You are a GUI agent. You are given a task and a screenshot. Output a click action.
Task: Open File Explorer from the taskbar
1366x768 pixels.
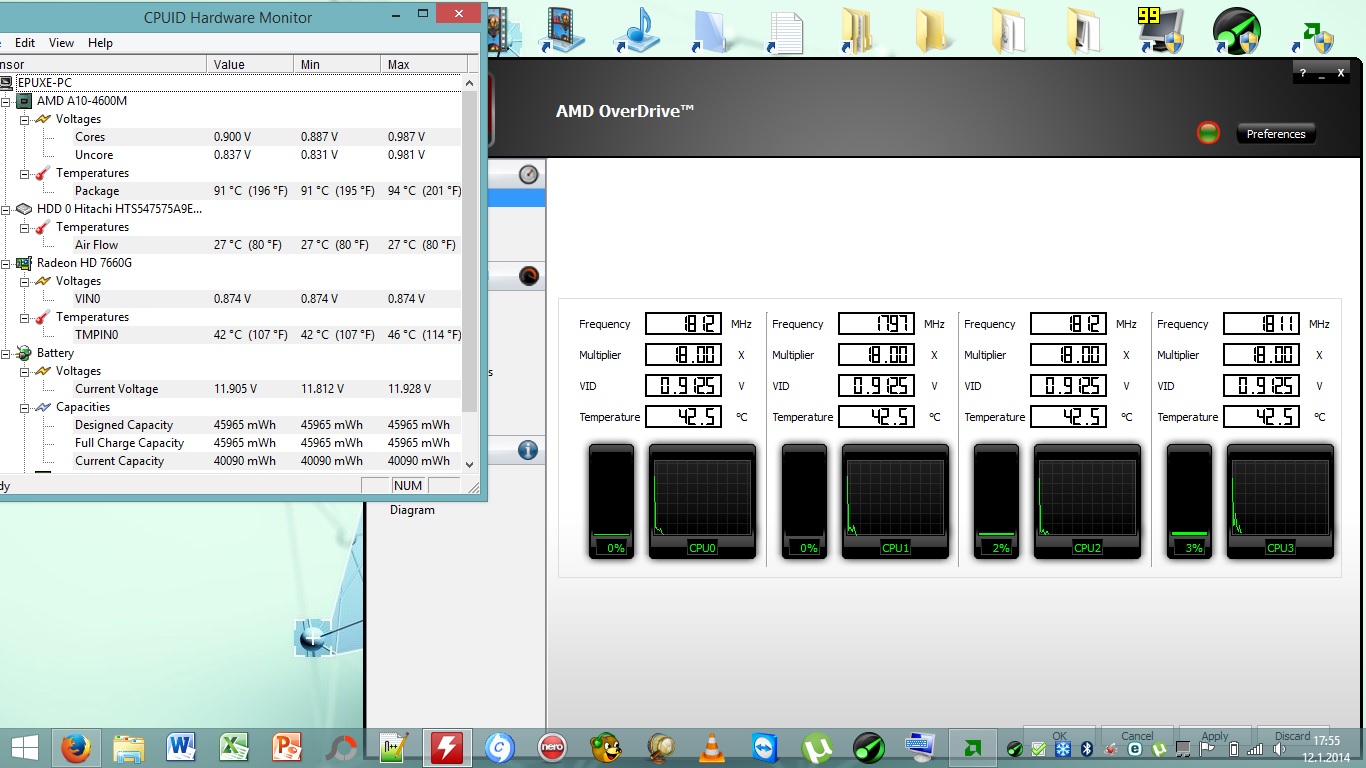(129, 747)
